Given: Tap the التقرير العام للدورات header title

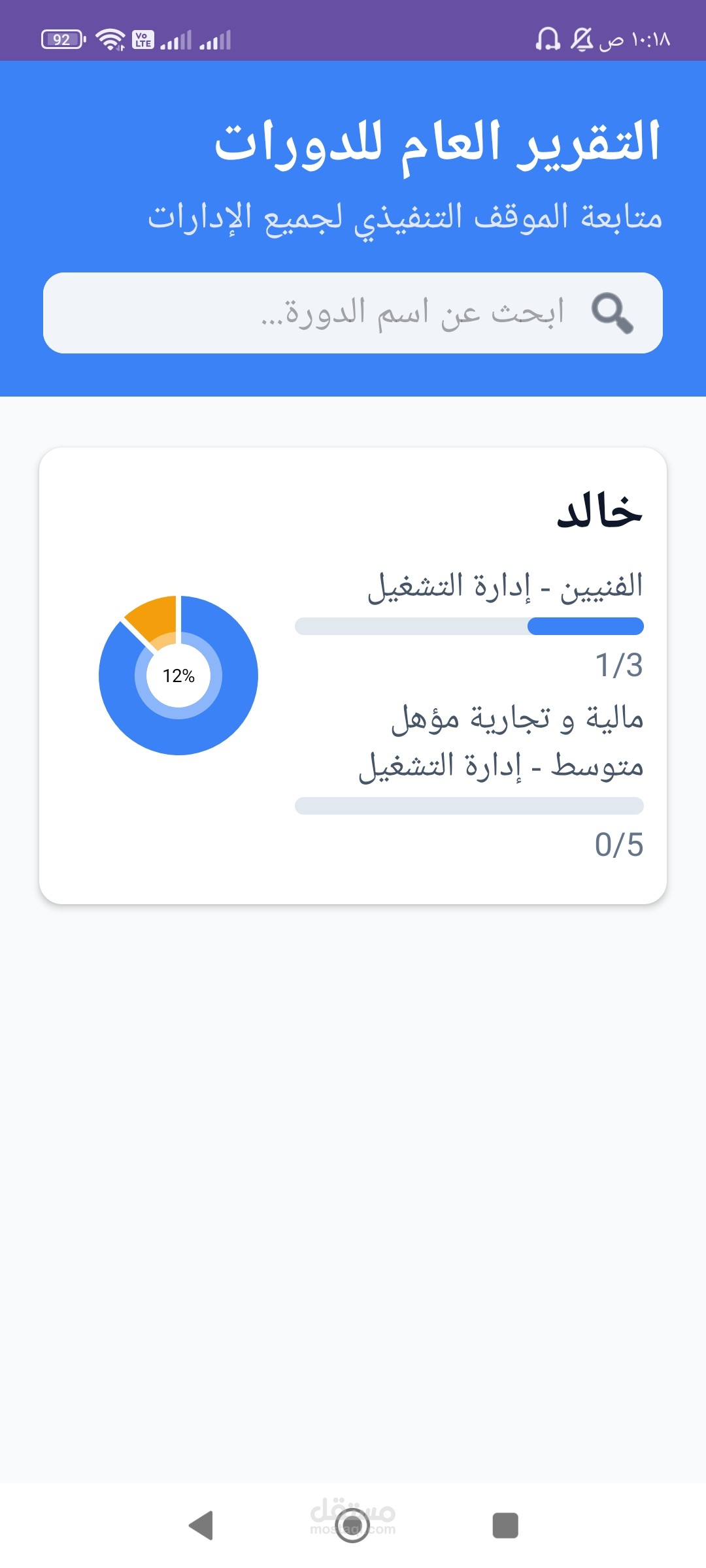Looking at the screenshot, I should tap(437, 142).
